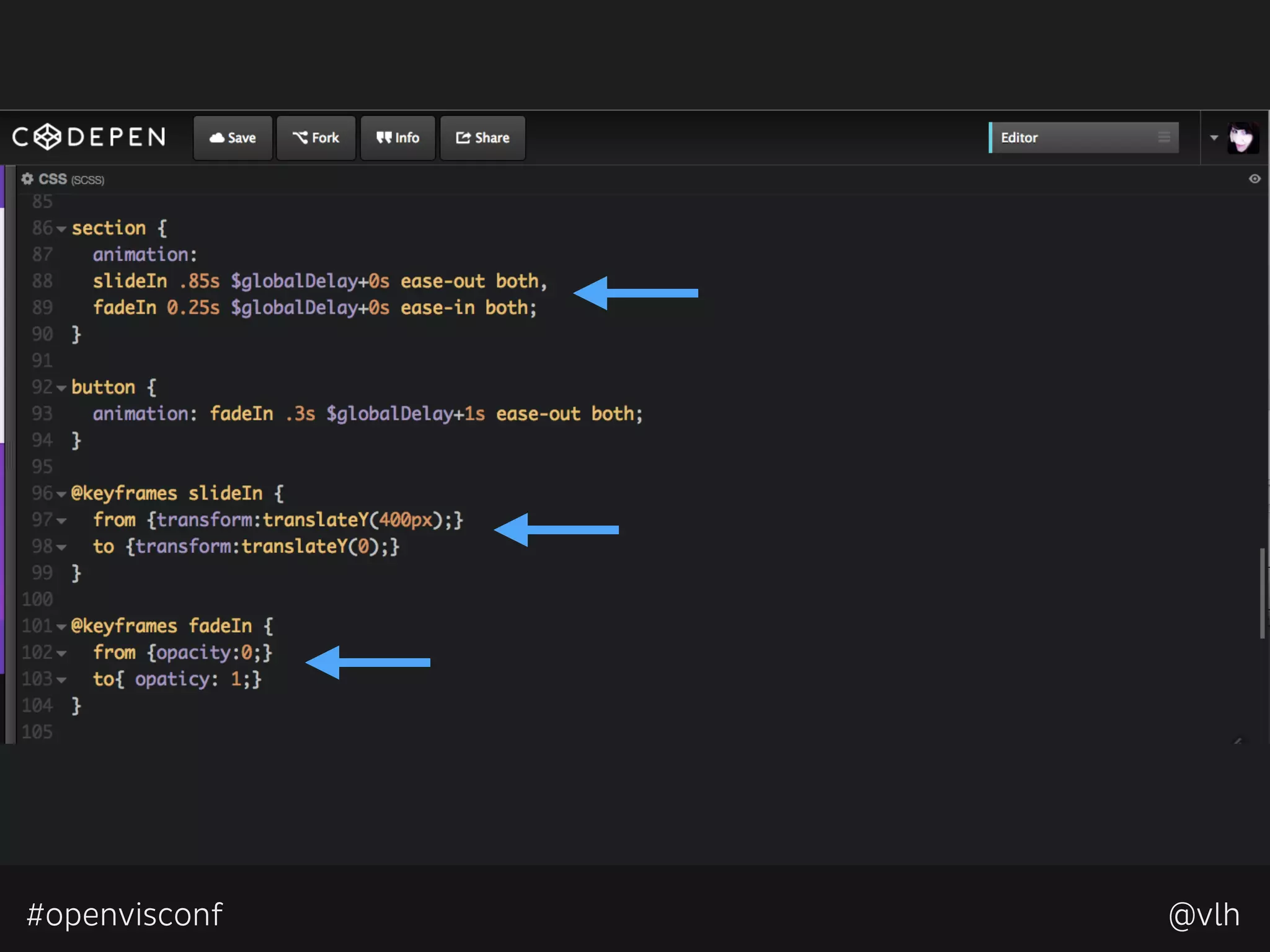Click the Share button
Viewport: 1270px width, 952px height.
click(482, 138)
